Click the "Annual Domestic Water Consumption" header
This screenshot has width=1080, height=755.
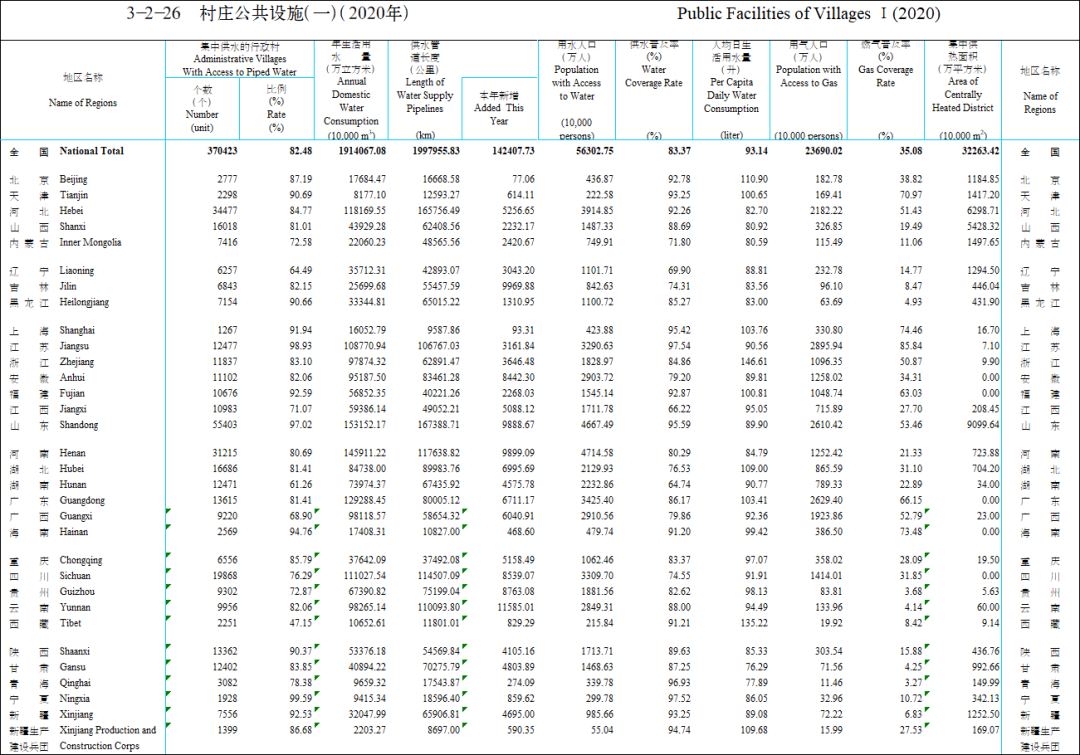pos(351,102)
